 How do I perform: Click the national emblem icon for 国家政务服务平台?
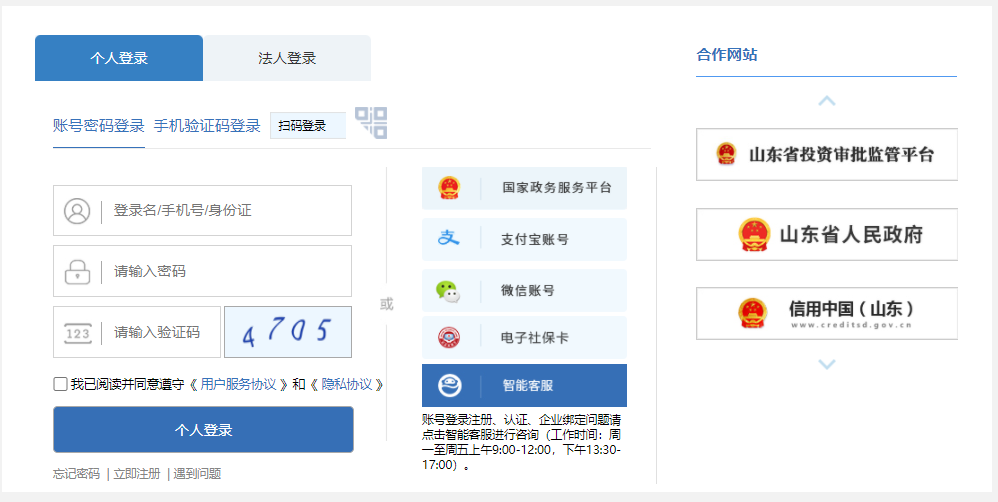[449, 188]
